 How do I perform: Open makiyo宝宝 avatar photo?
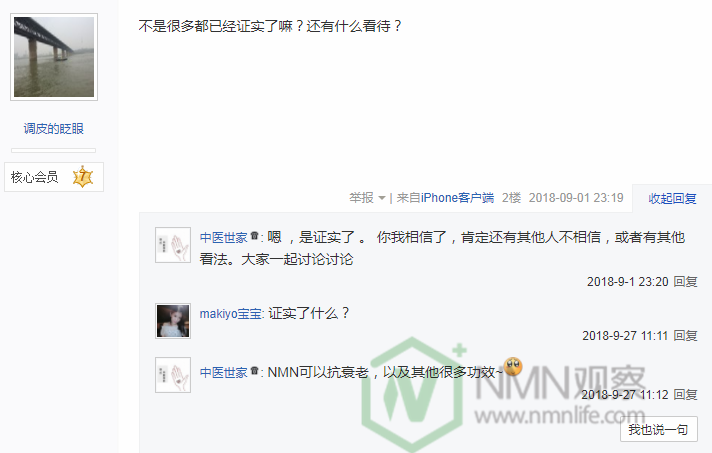(x=173, y=321)
